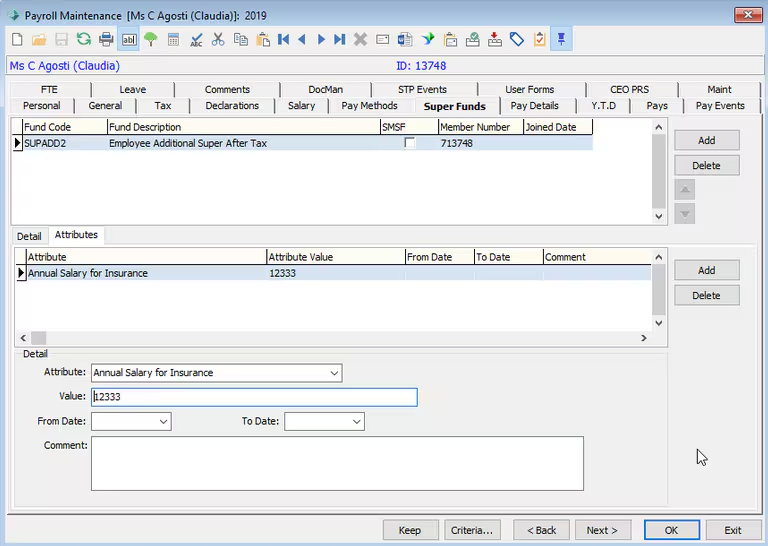Viewport: 768px width, 546px height.
Task: Click into the Comment text box
Action: (x=337, y=463)
